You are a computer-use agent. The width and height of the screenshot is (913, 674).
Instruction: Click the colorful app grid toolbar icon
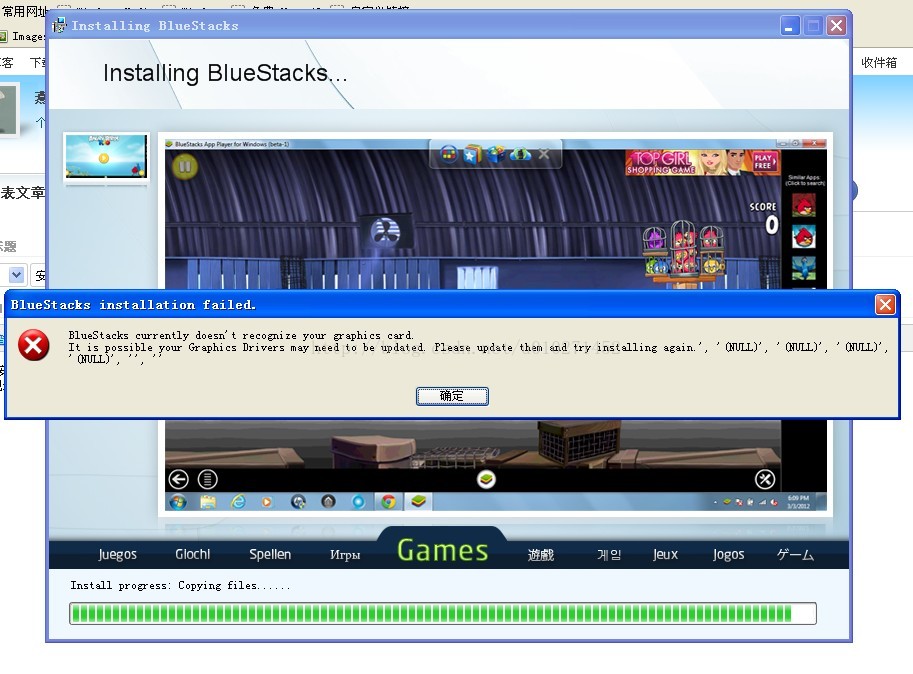(x=448, y=154)
